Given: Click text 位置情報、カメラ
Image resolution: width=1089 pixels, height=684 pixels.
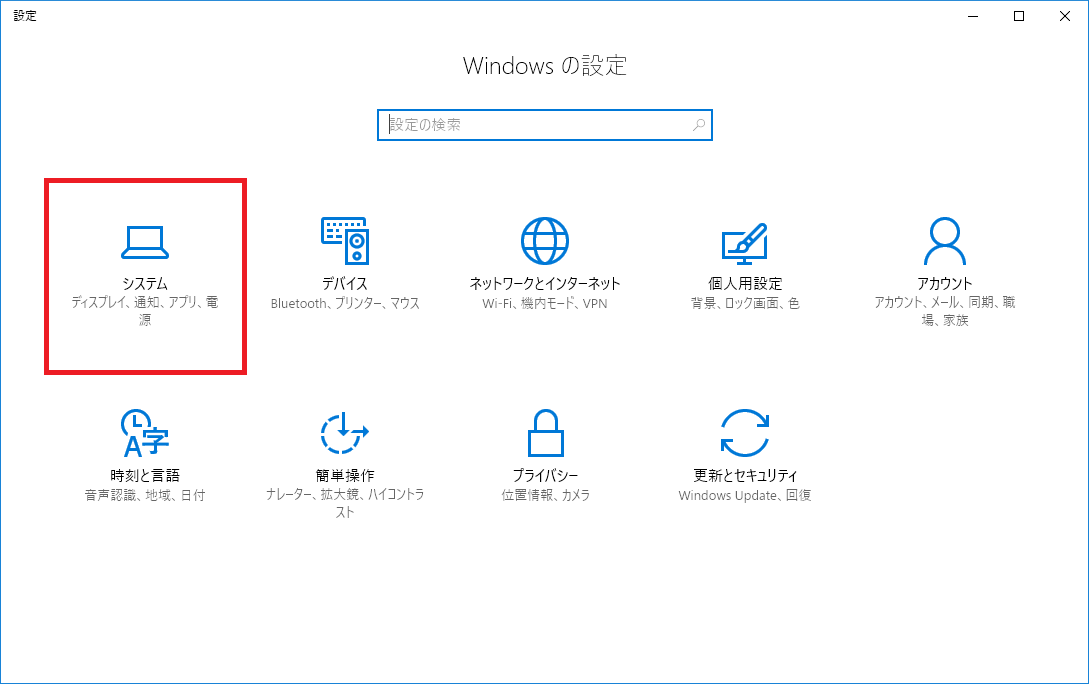Looking at the screenshot, I should click(x=545, y=495).
